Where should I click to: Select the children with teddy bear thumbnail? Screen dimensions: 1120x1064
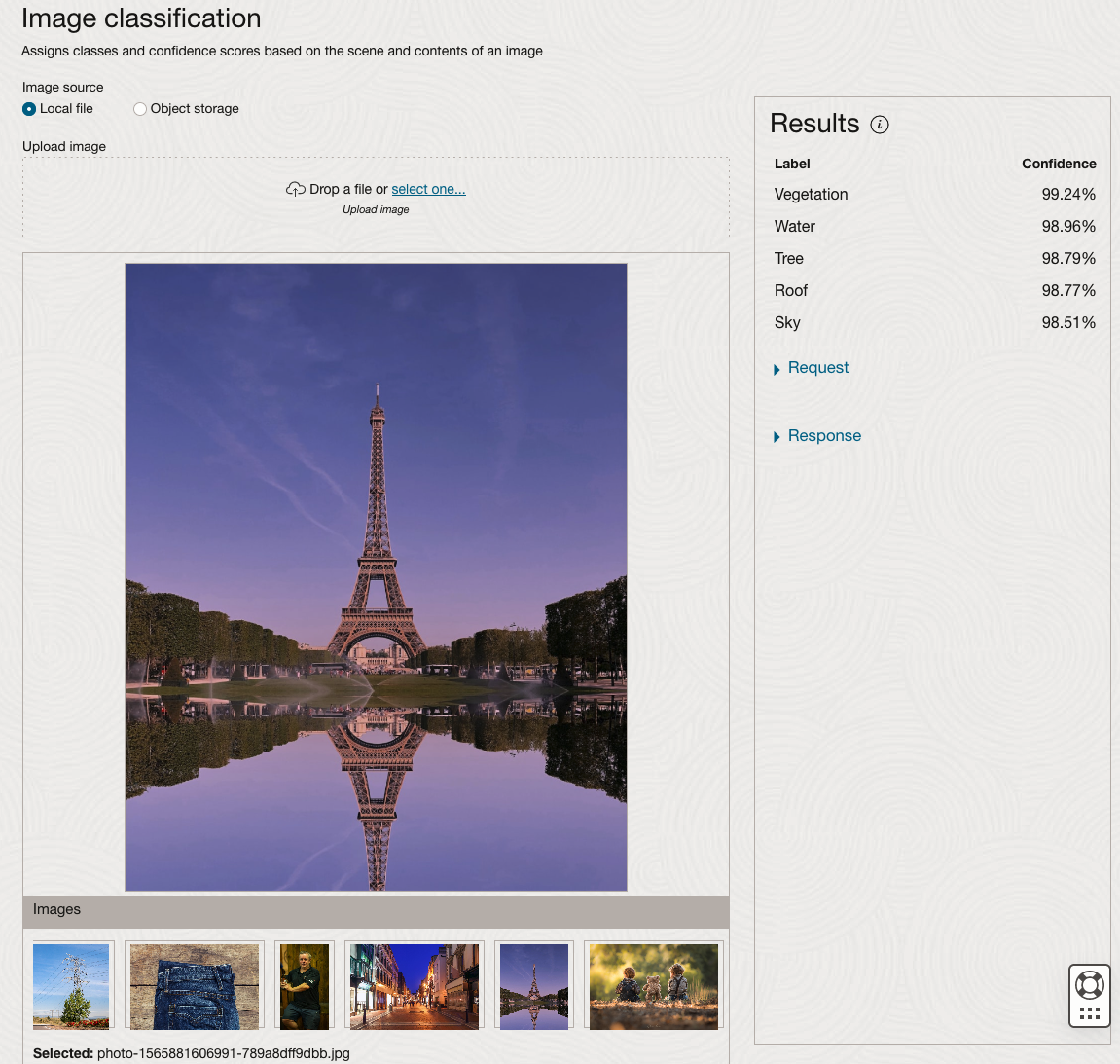click(x=654, y=986)
